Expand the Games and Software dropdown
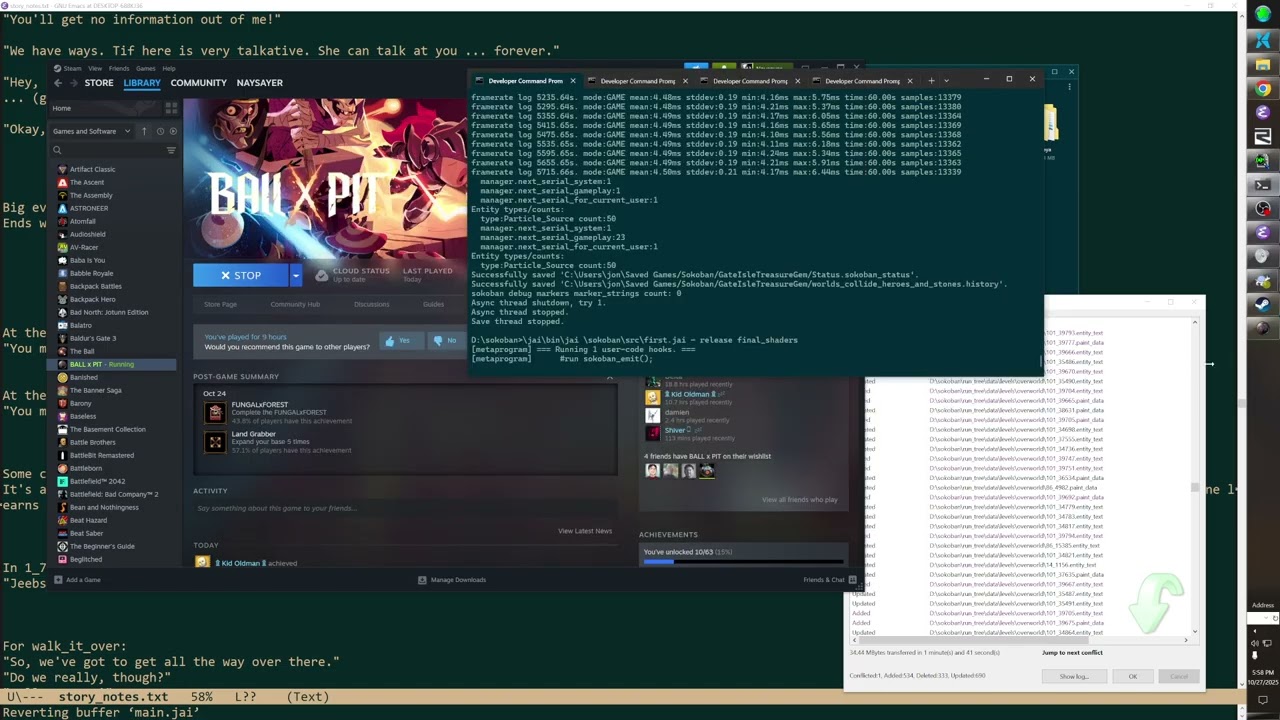The height and width of the screenshot is (720, 1280). tap(92, 131)
